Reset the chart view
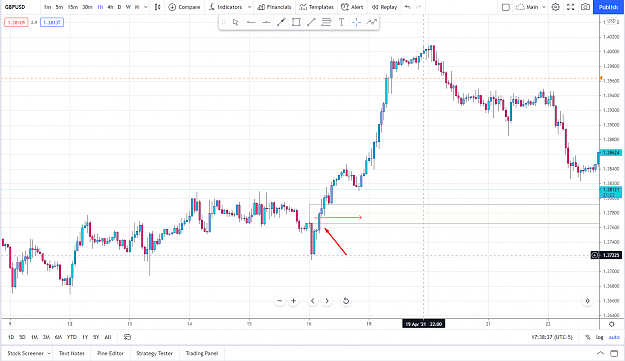This screenshot has width=625, height=361. point(346,301)
